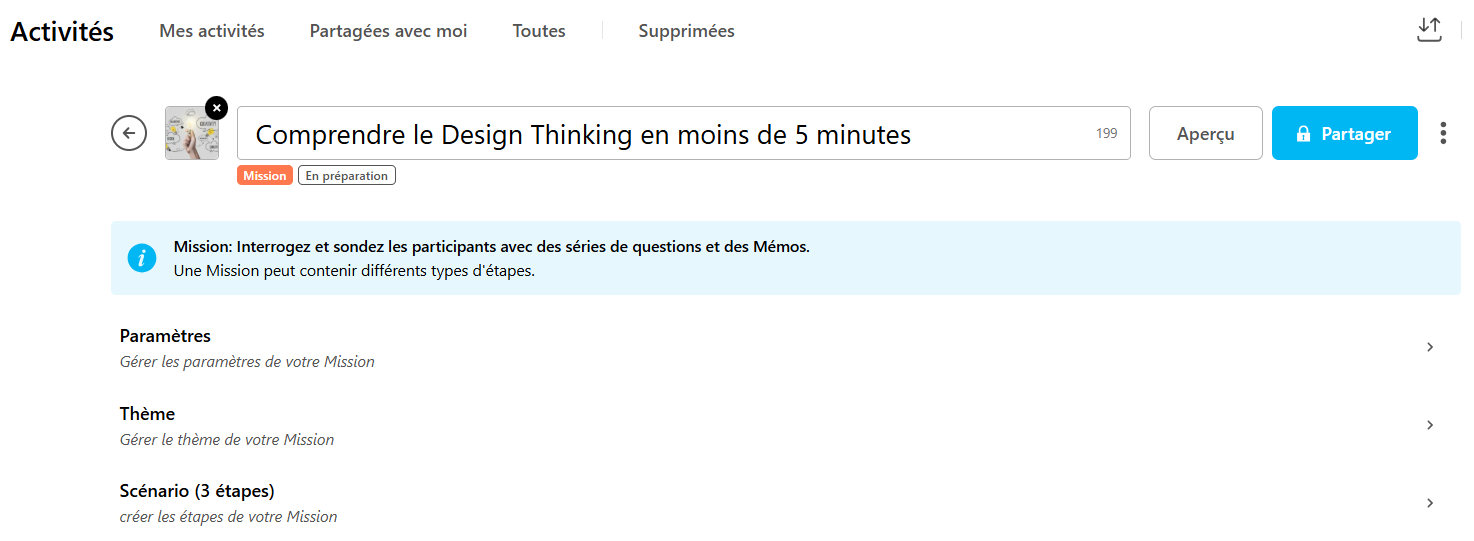Select the Toutes tab
1474x541 pixels.
click(539, 31)
